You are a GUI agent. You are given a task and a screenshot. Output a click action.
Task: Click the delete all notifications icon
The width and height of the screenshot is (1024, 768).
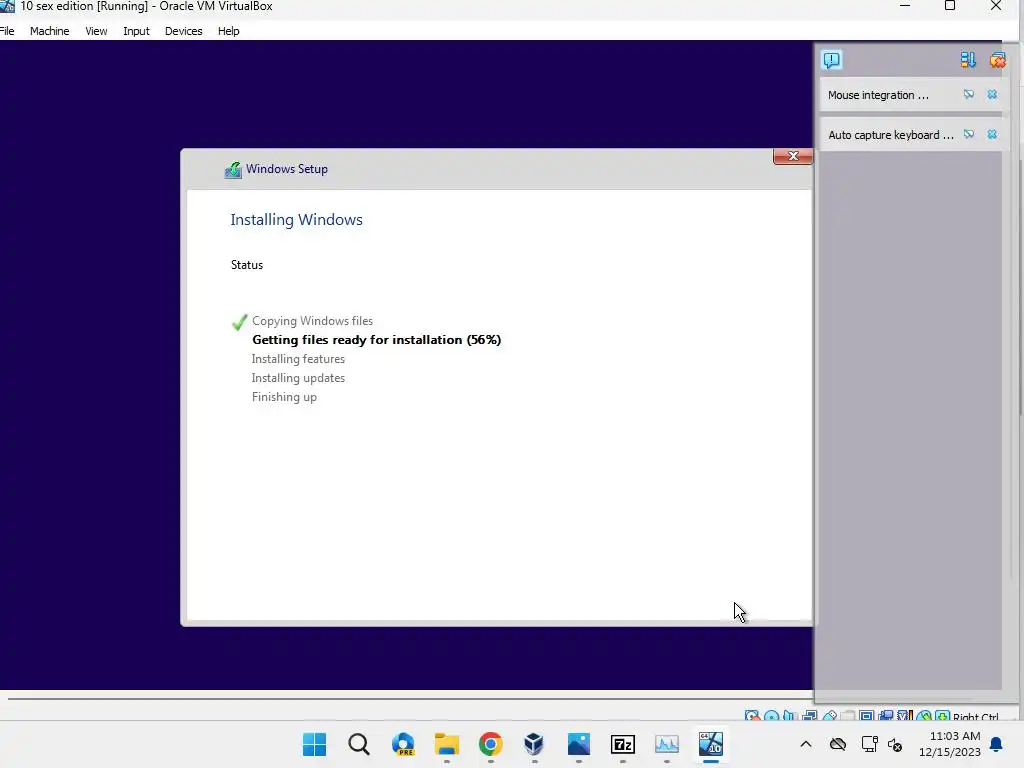point(998,60)
